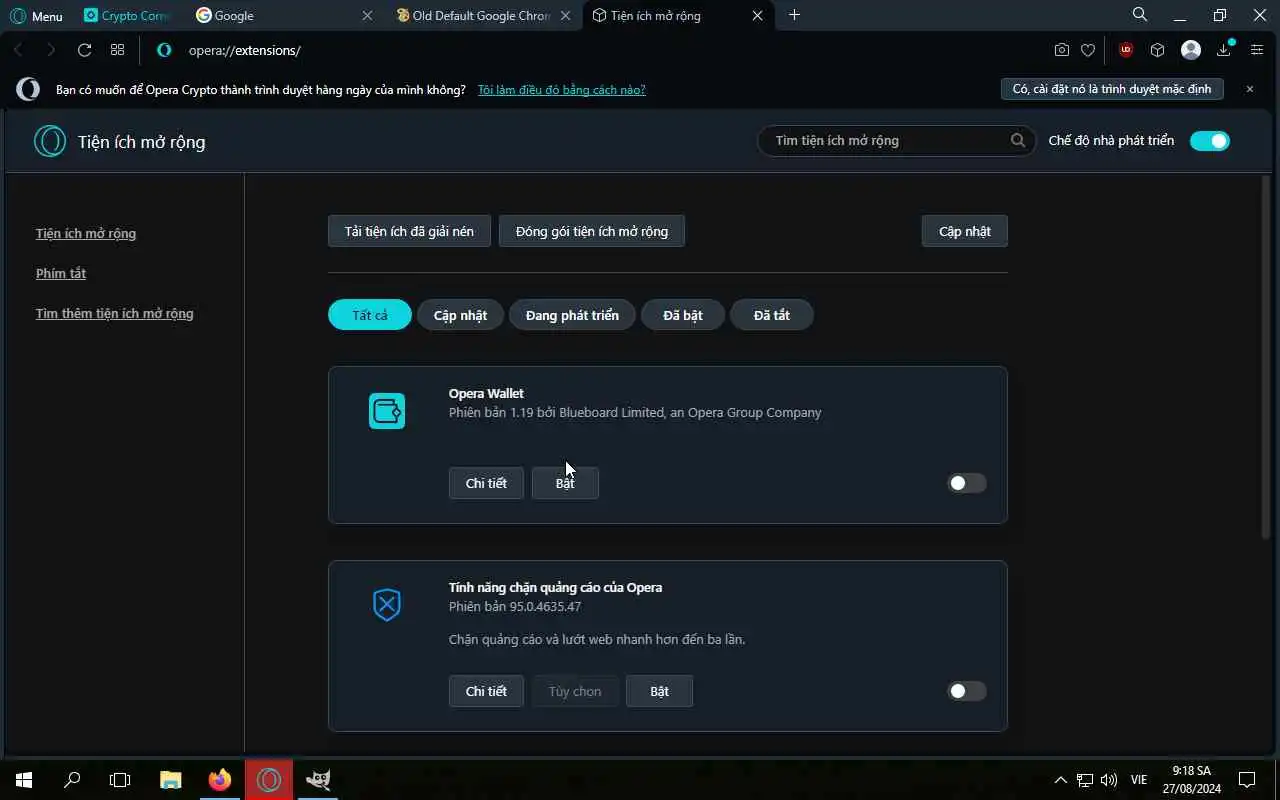The image size is (1280, 800).
Task: Open the Phím tắt sidebar link
Action: coord(61,273)
